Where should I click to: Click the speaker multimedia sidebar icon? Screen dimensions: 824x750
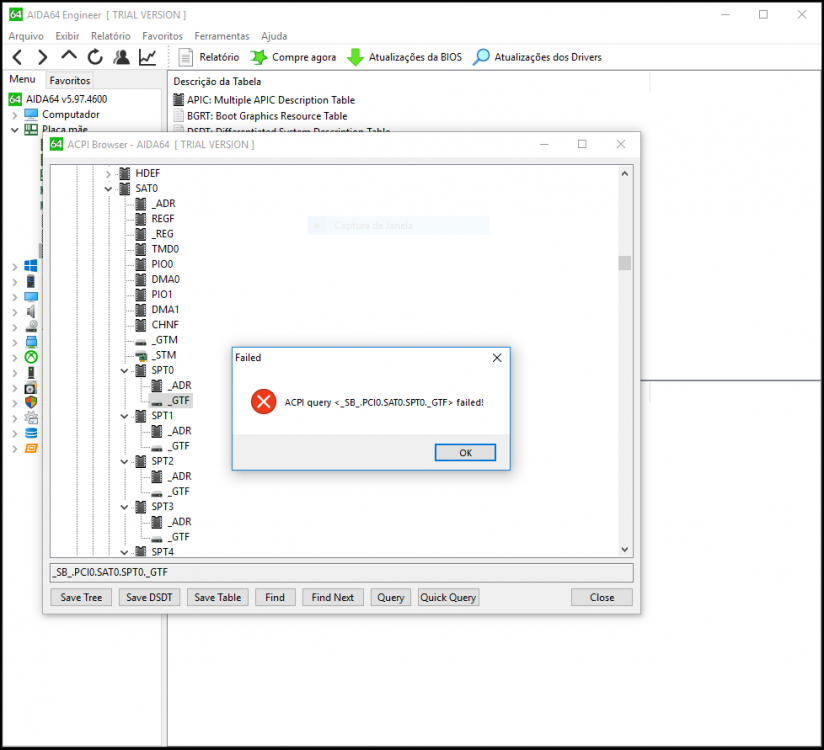[x=31, y=312]
